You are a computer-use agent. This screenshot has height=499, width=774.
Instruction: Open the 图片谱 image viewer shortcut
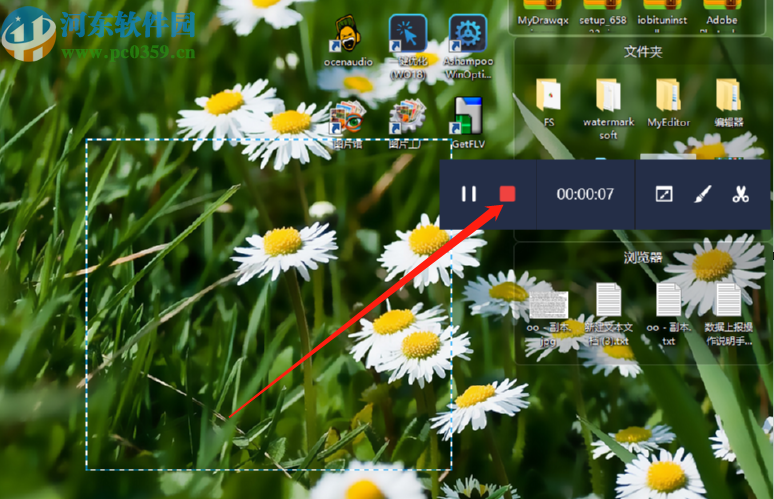click(x=348, y=124)
